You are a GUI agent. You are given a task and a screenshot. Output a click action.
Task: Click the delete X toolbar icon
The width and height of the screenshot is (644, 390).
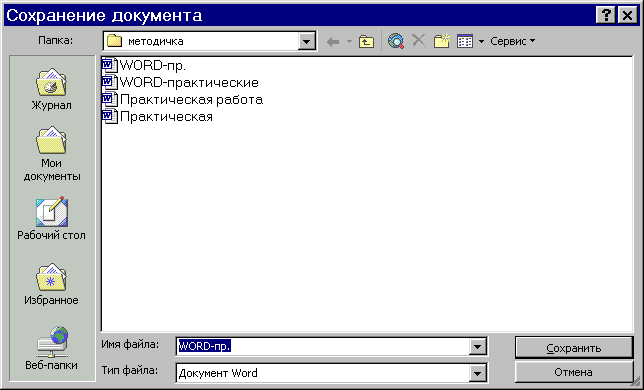pos(419,41)
